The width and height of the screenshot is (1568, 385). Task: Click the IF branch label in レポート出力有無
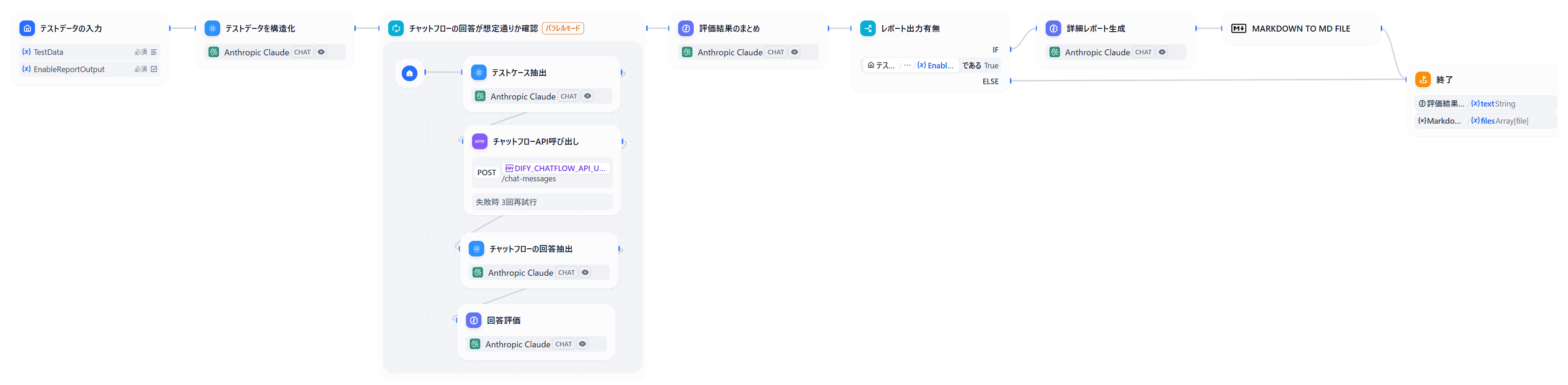tap(996, 50)
